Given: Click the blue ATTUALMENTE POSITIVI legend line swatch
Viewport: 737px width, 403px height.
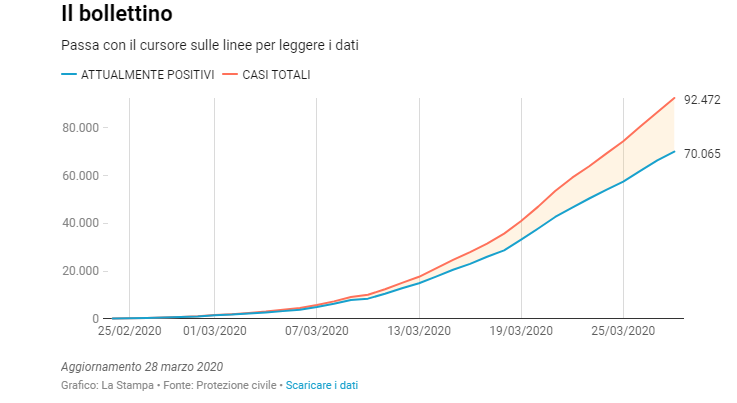Looking at the screenshot, I should click(69, 75).
